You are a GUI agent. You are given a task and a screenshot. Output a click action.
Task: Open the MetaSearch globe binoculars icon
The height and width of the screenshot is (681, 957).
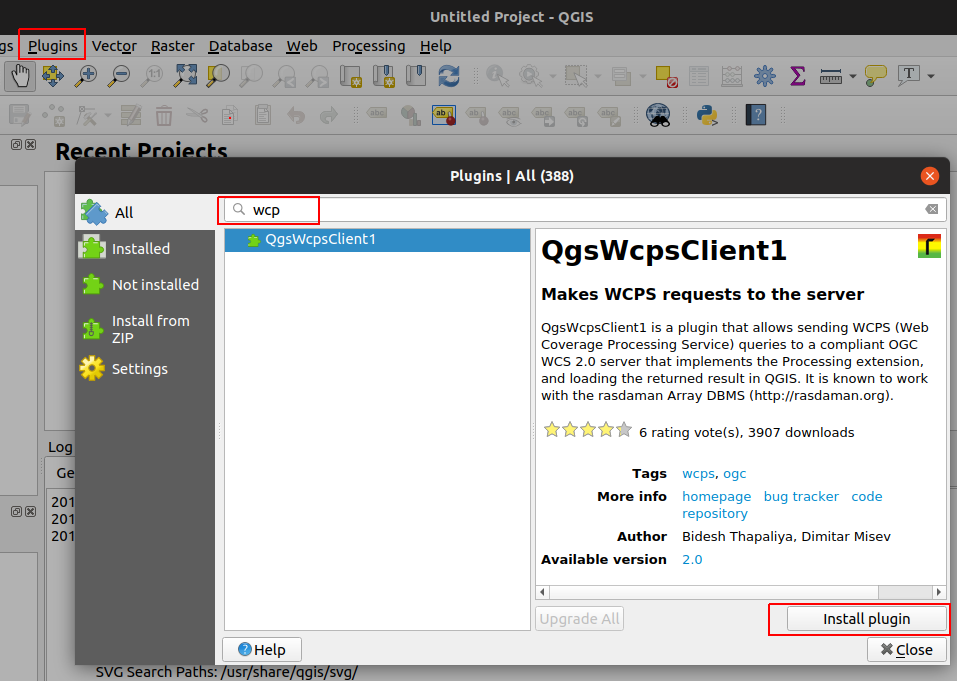coord(659,115)
